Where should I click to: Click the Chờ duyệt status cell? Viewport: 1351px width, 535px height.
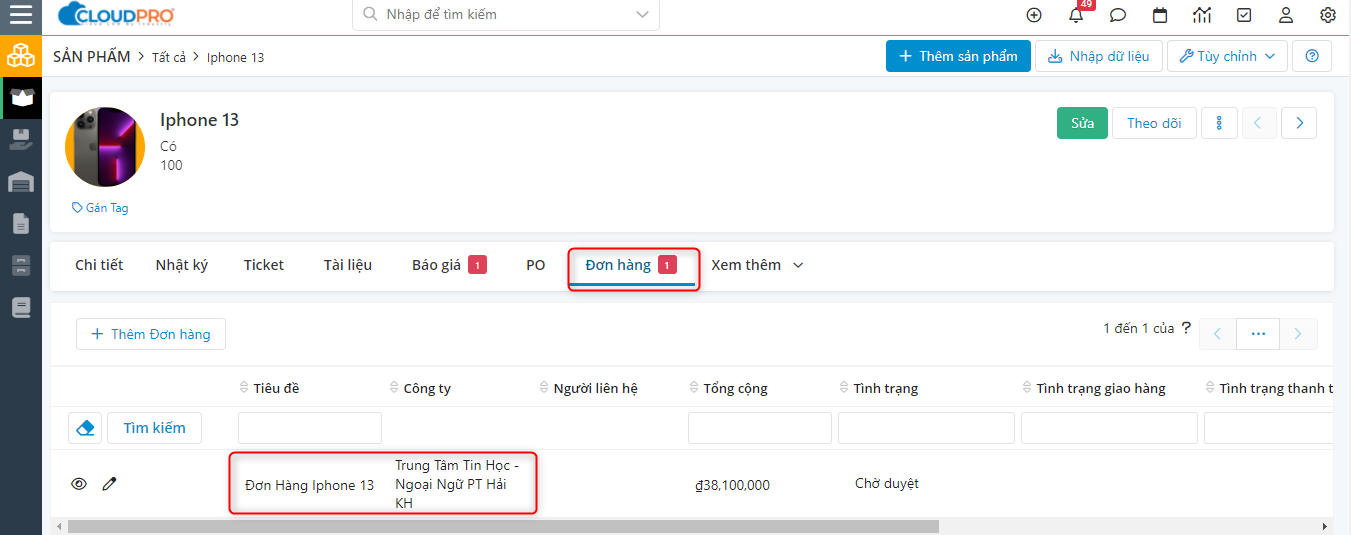(886, 484)
